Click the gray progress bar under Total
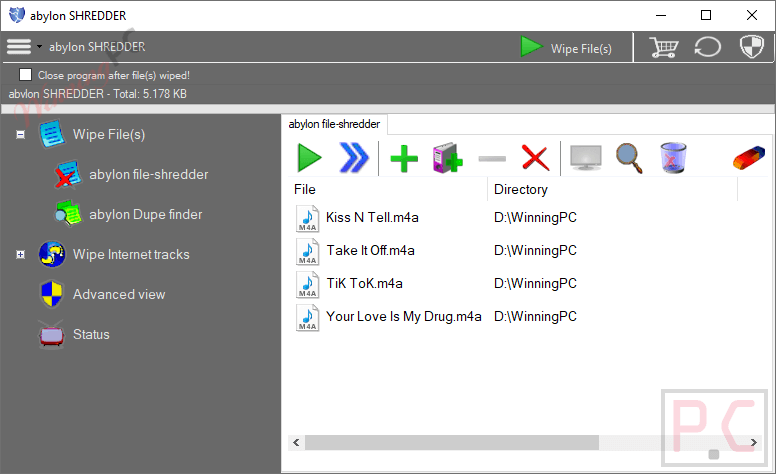The height and width of the screenshot is (474, 776). pyautogui.click(x=388, y=109)
